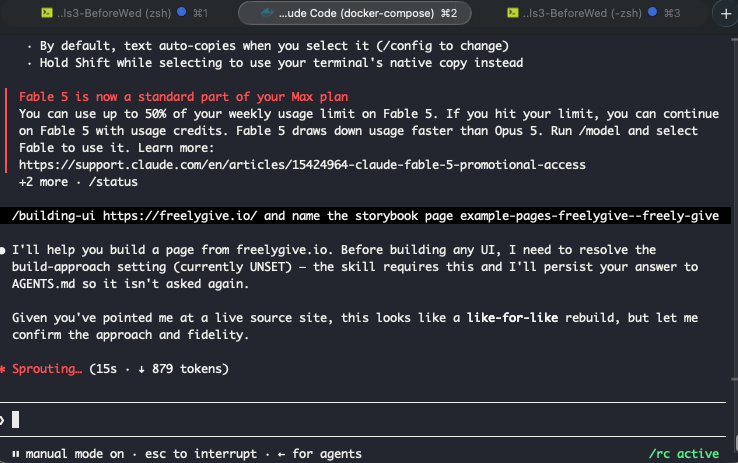Viewport: 738px width, 463px height.
Task: Toggle the manual mode on indicator
Action: 74,454
